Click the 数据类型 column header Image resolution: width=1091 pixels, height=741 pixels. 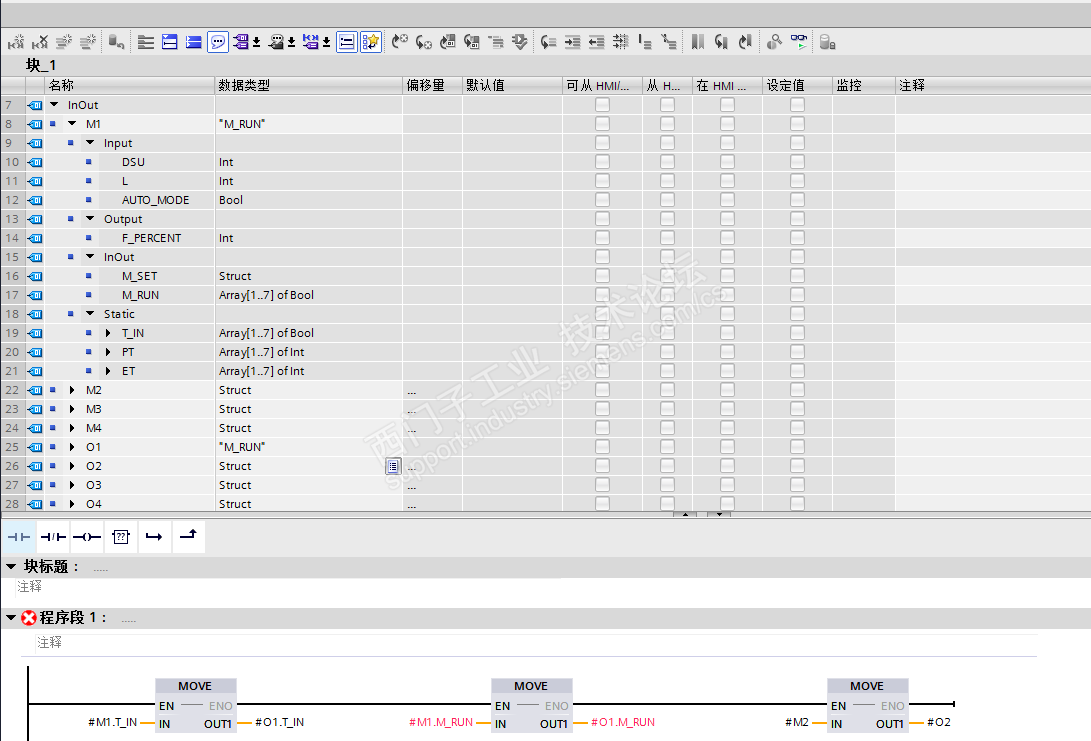309,86
